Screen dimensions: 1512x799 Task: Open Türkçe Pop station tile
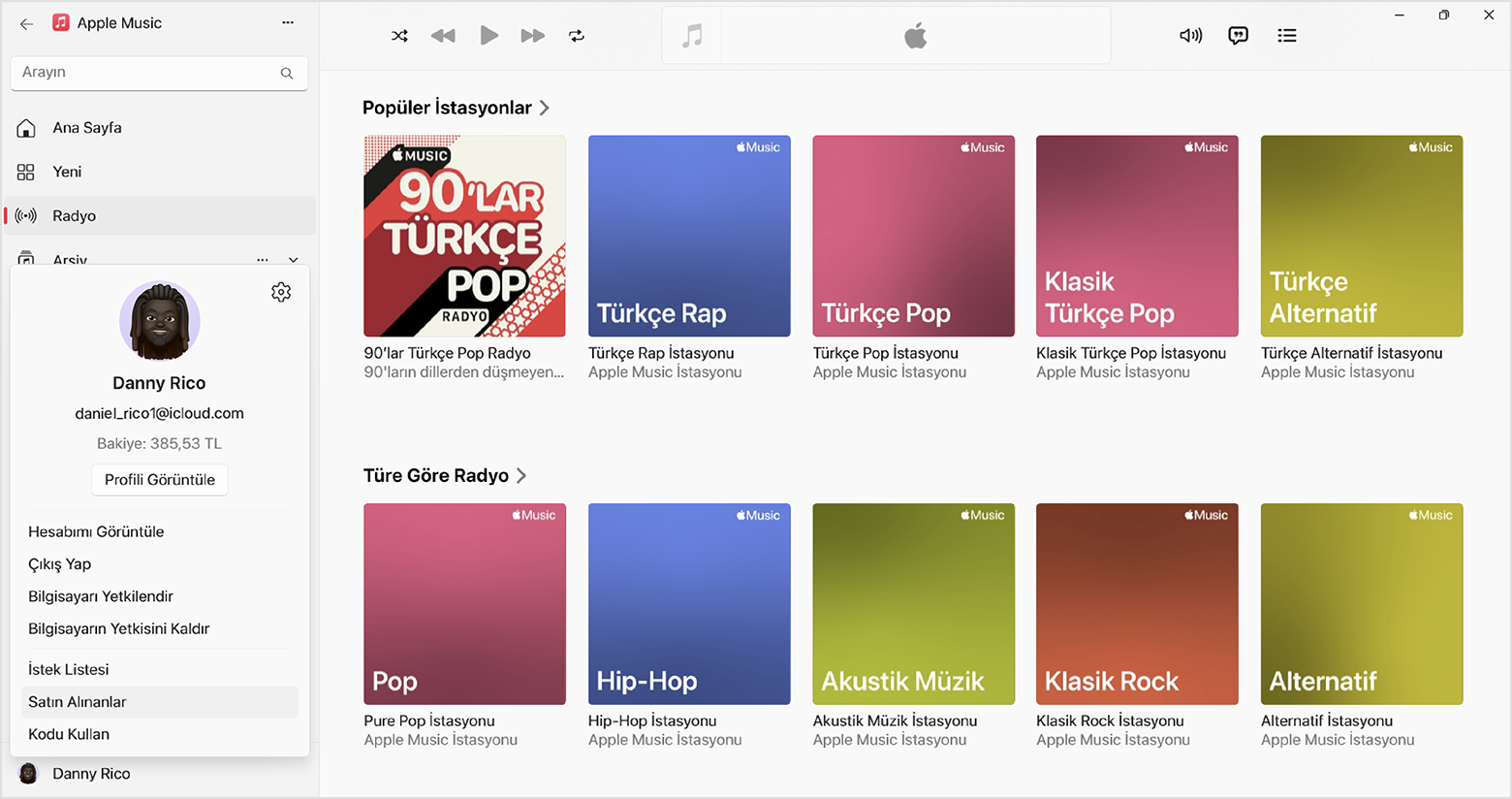(x=913, y=236)
